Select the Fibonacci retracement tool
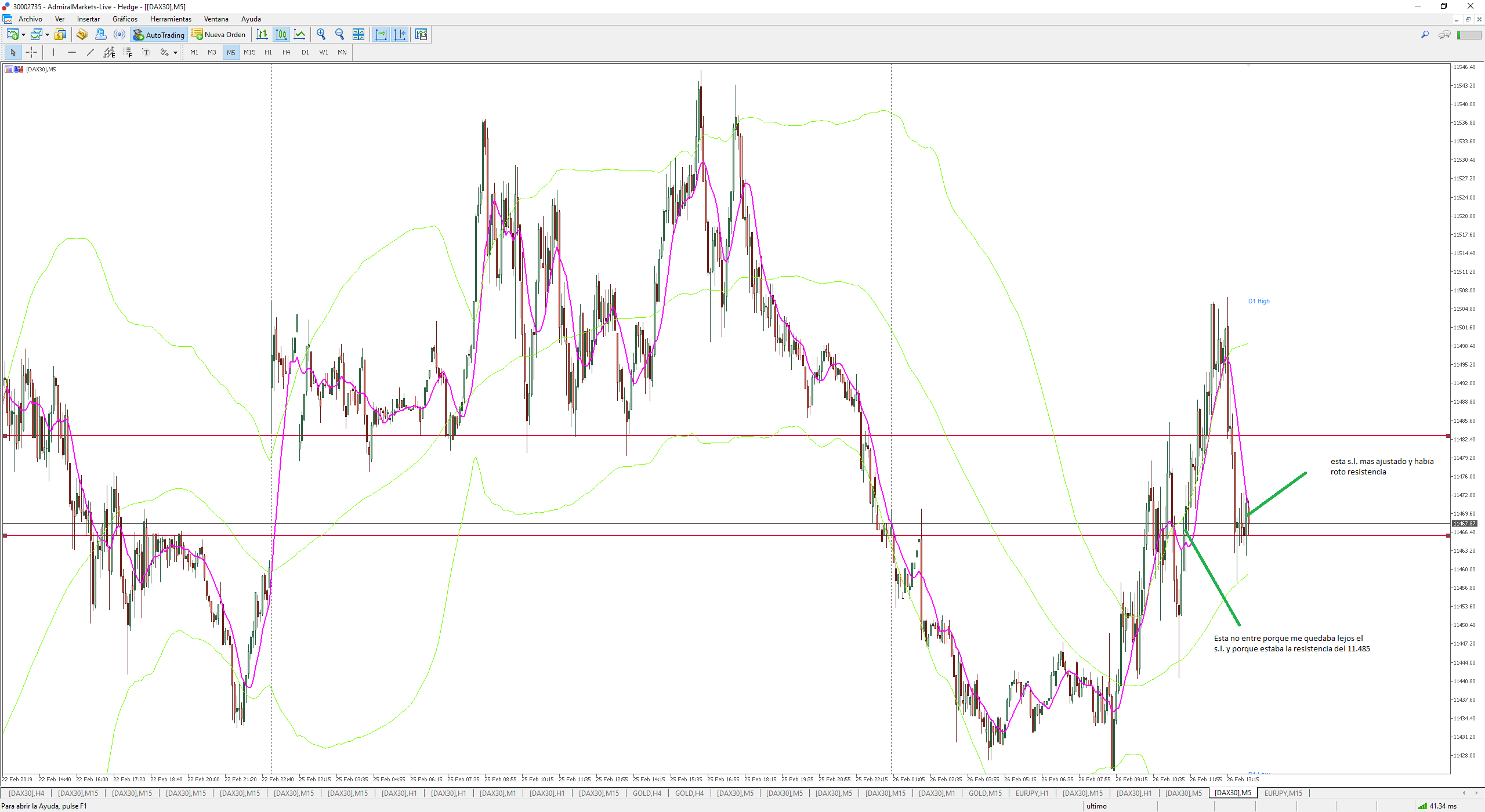Image resolution: width=1485 pixels, height=812 pixels. pos(128,52)
